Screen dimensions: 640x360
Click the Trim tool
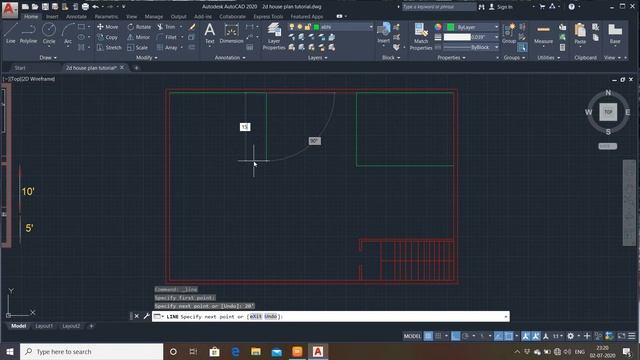[x=167, y=27]
